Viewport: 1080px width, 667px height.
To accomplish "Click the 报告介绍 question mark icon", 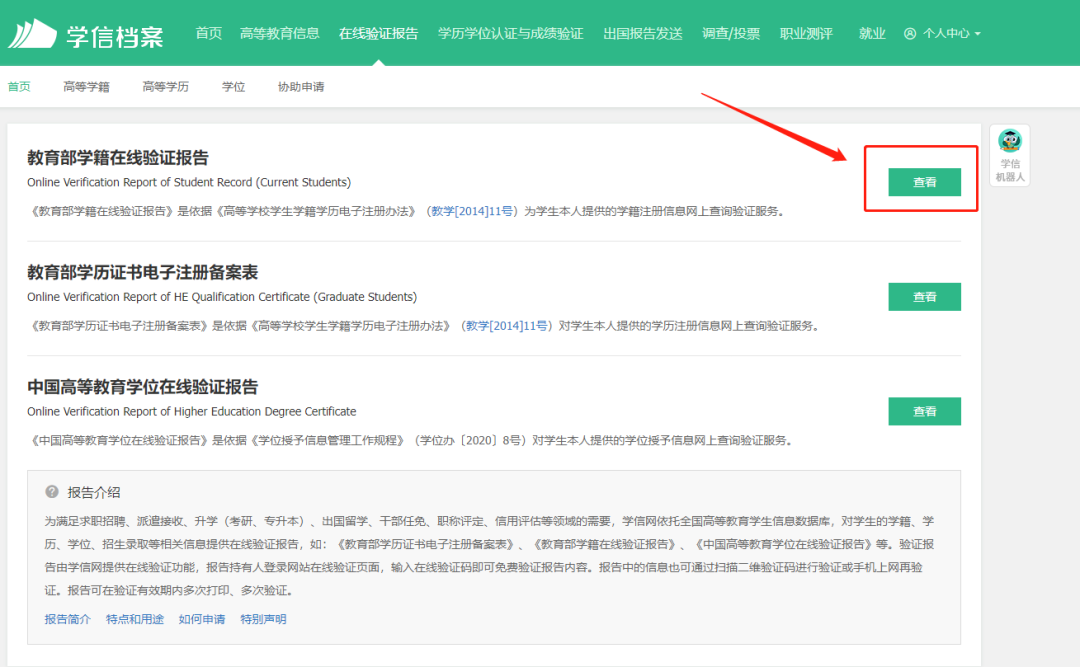I will pos(52,492).
